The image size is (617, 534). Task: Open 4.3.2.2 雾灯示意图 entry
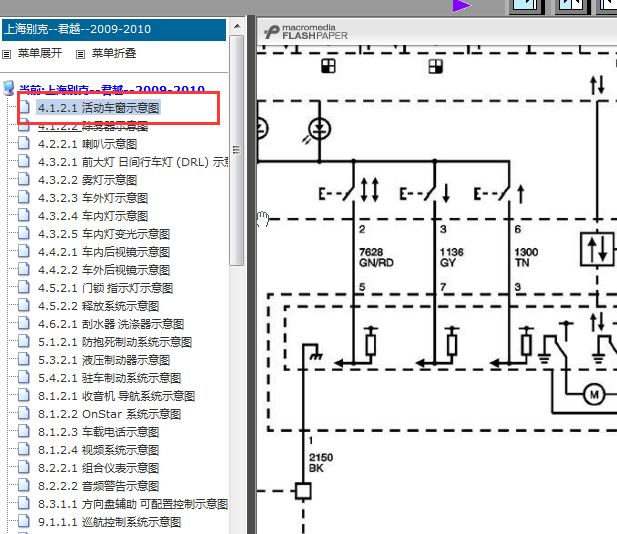tap(87, 180)
